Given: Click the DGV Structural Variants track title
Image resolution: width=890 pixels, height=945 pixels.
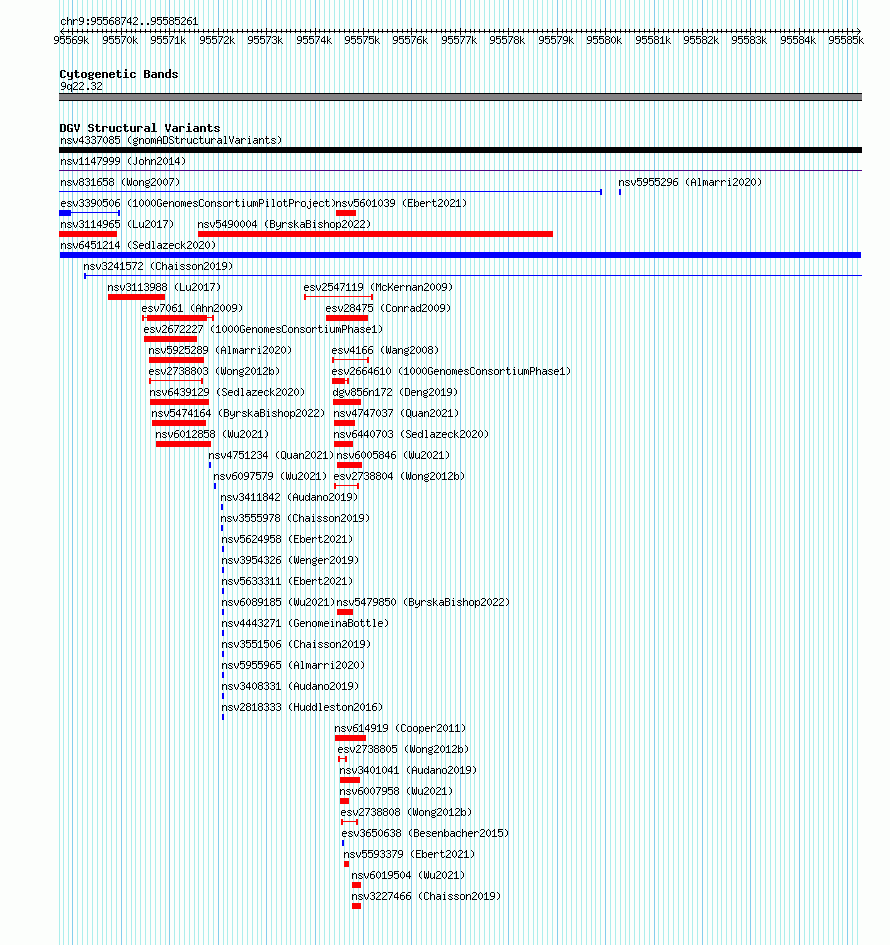Looking at the screenshot, I should pyautogui.click(x=140, y=128).
